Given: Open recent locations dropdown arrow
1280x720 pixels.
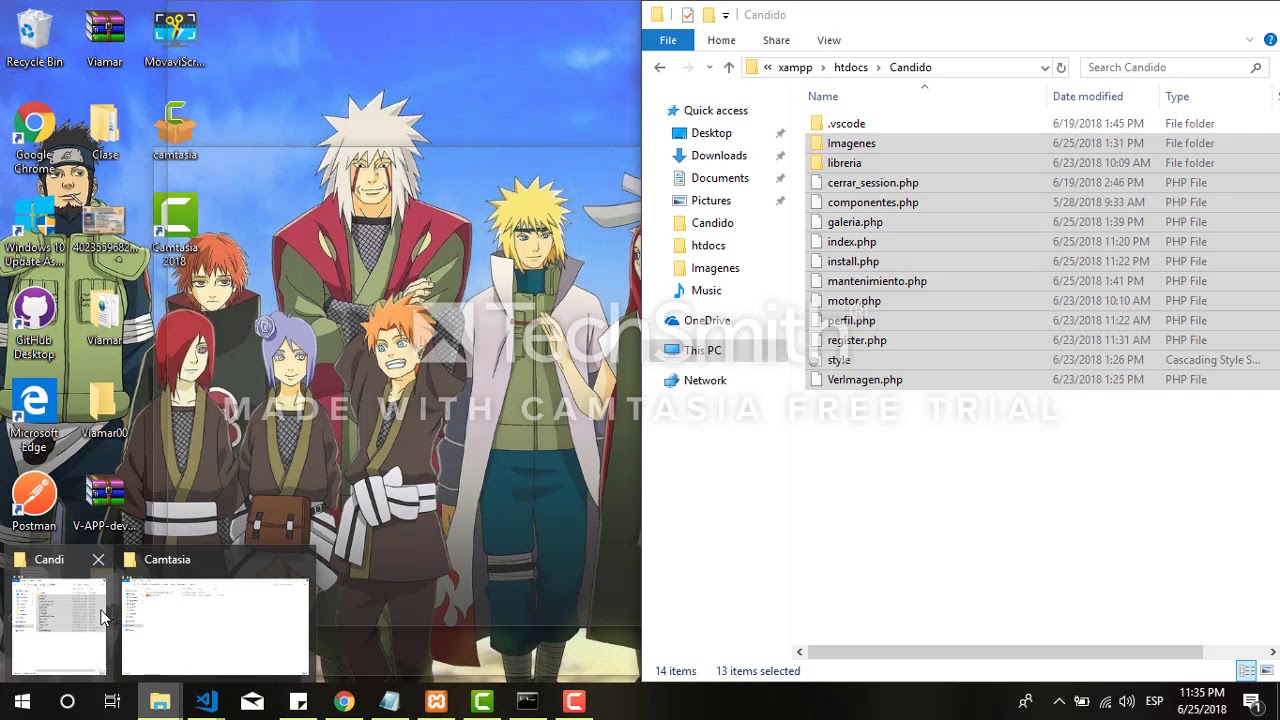Looking at the screenshot, I should tap(709, 67).
